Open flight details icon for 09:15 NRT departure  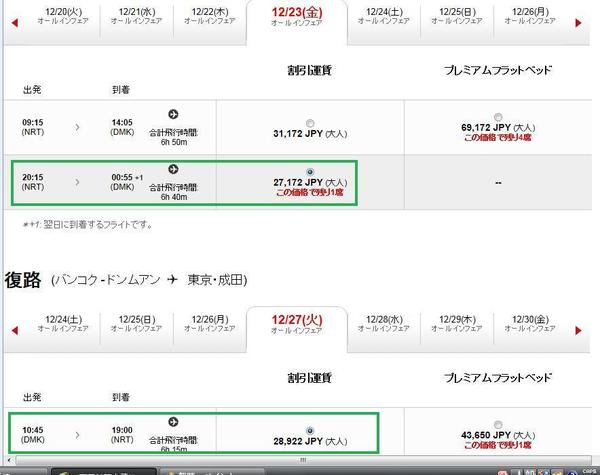(173, 114)
